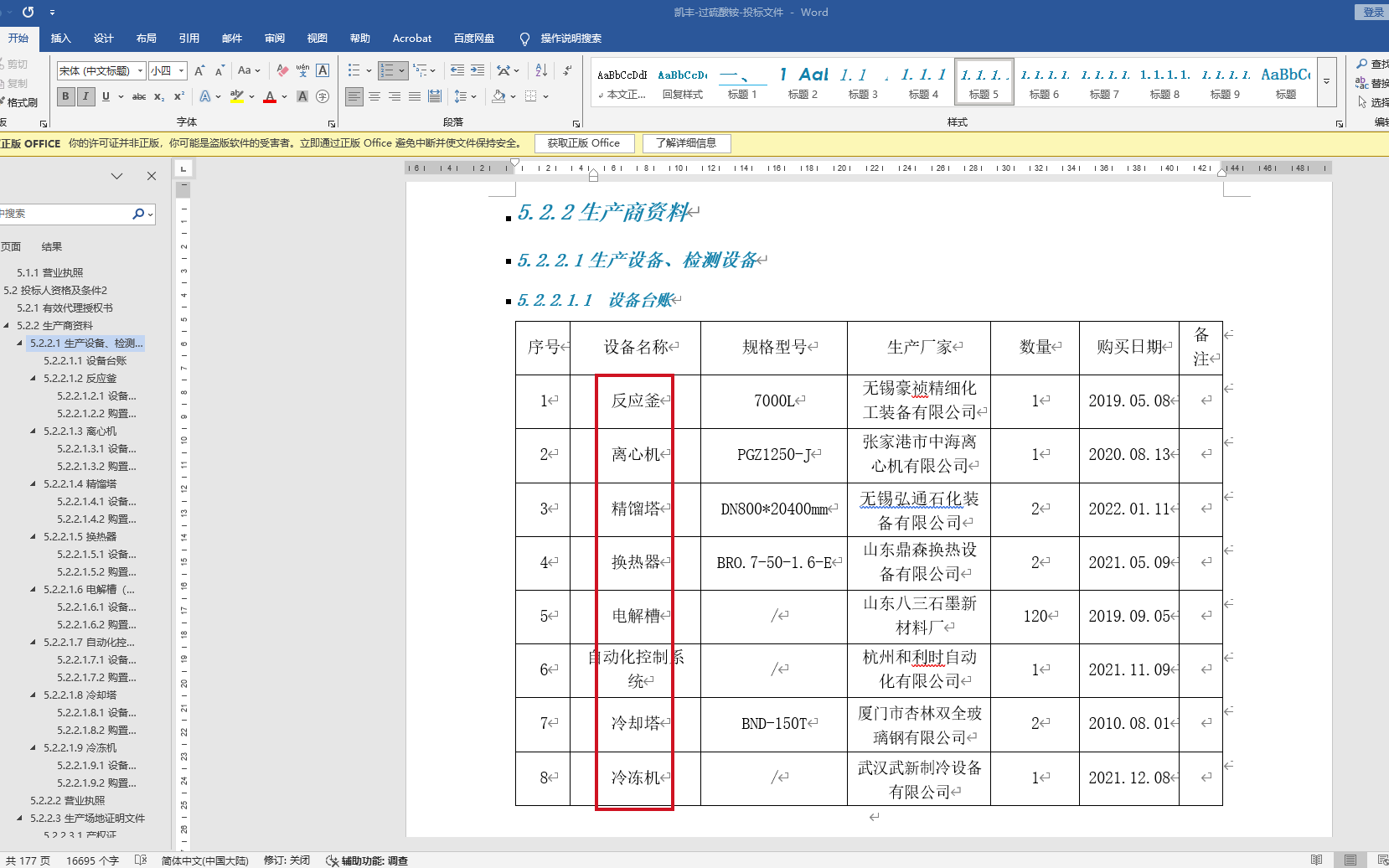The height and width of the screenshot is (868, 1389).
Task: Click the word count 16695 个字
Action: (92, 860)
